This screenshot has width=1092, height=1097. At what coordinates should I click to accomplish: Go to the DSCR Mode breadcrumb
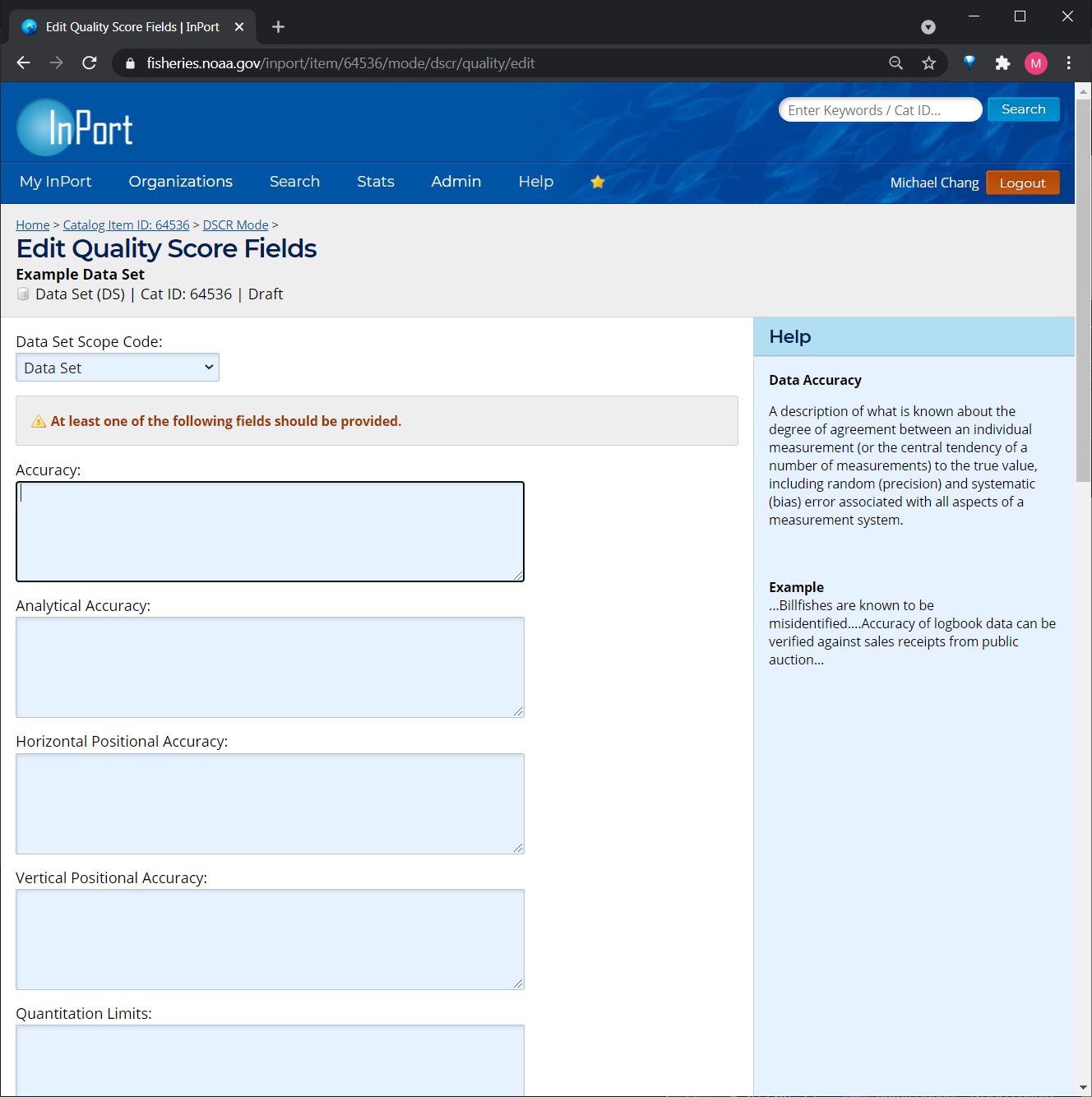[236, 225]
